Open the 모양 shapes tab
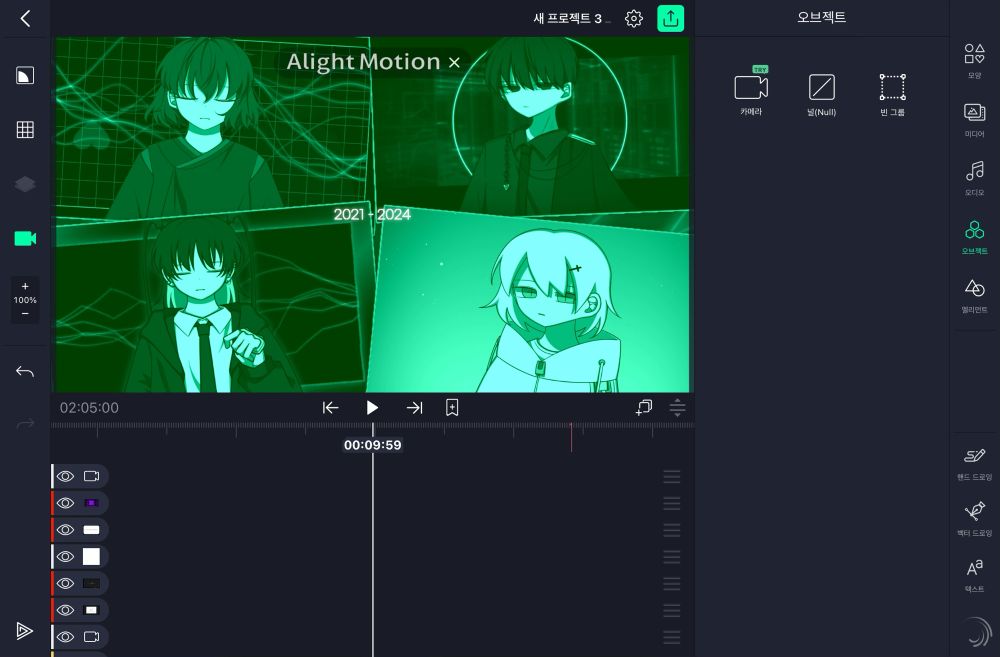1000x657 pixels. coord(974,61)
